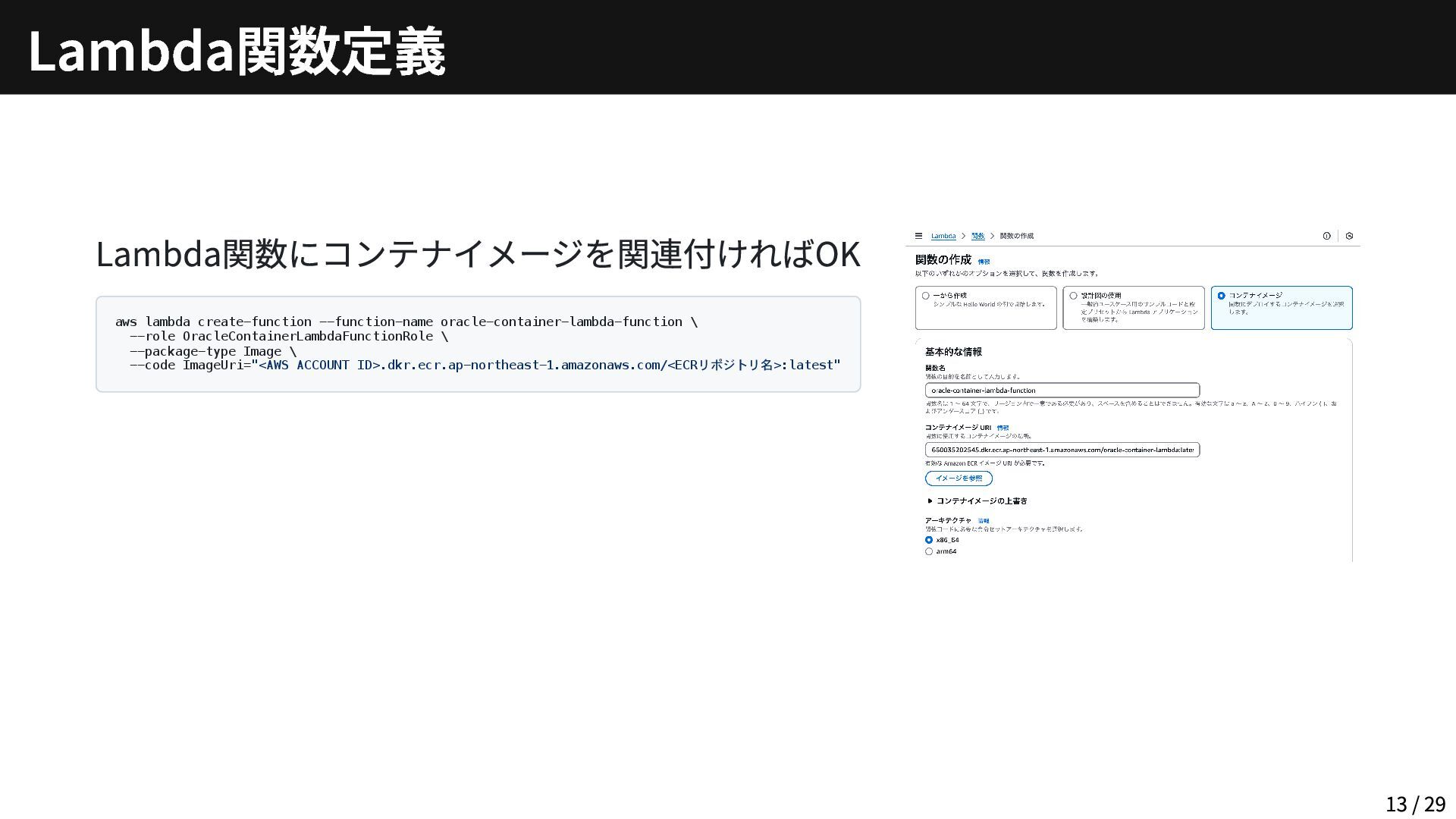The image size is (1456, 819).
Task: Select 設計図の使用 radio option
Action: pyautogui.click(x=1073, y=296)
